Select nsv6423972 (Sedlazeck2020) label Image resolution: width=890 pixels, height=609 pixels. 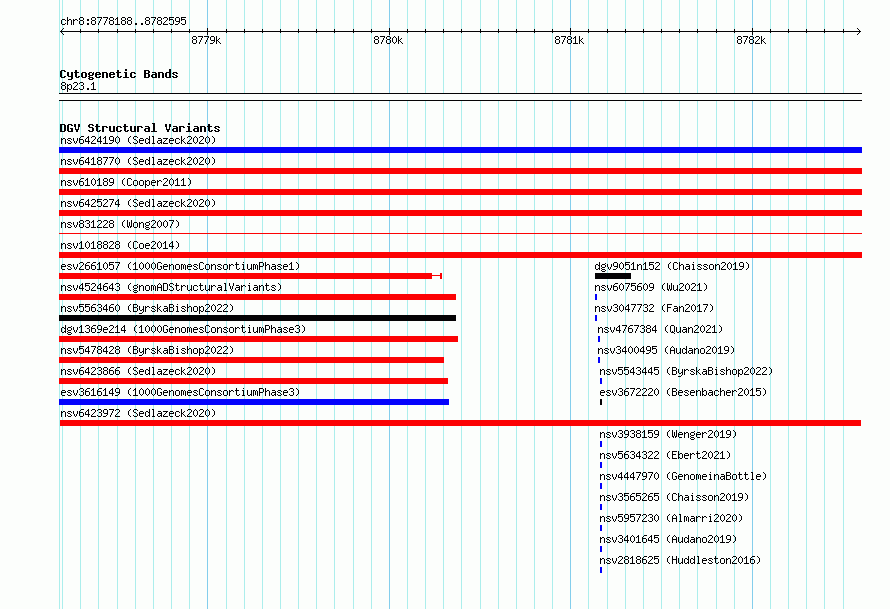pyautogui.click(x=138, y=413)
